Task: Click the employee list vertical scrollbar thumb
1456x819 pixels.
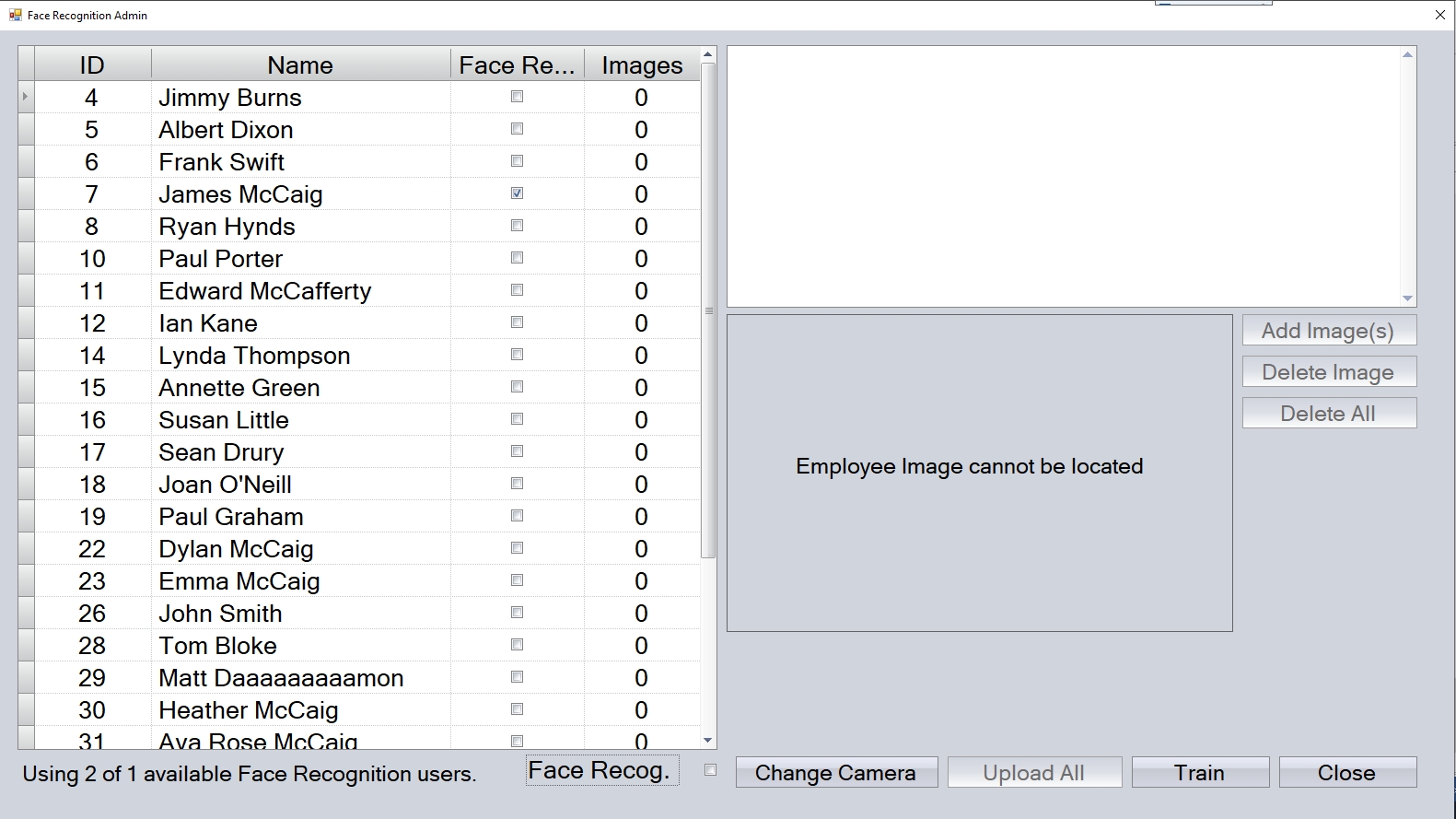Action: pyautogui.click(x=708, y=310)
